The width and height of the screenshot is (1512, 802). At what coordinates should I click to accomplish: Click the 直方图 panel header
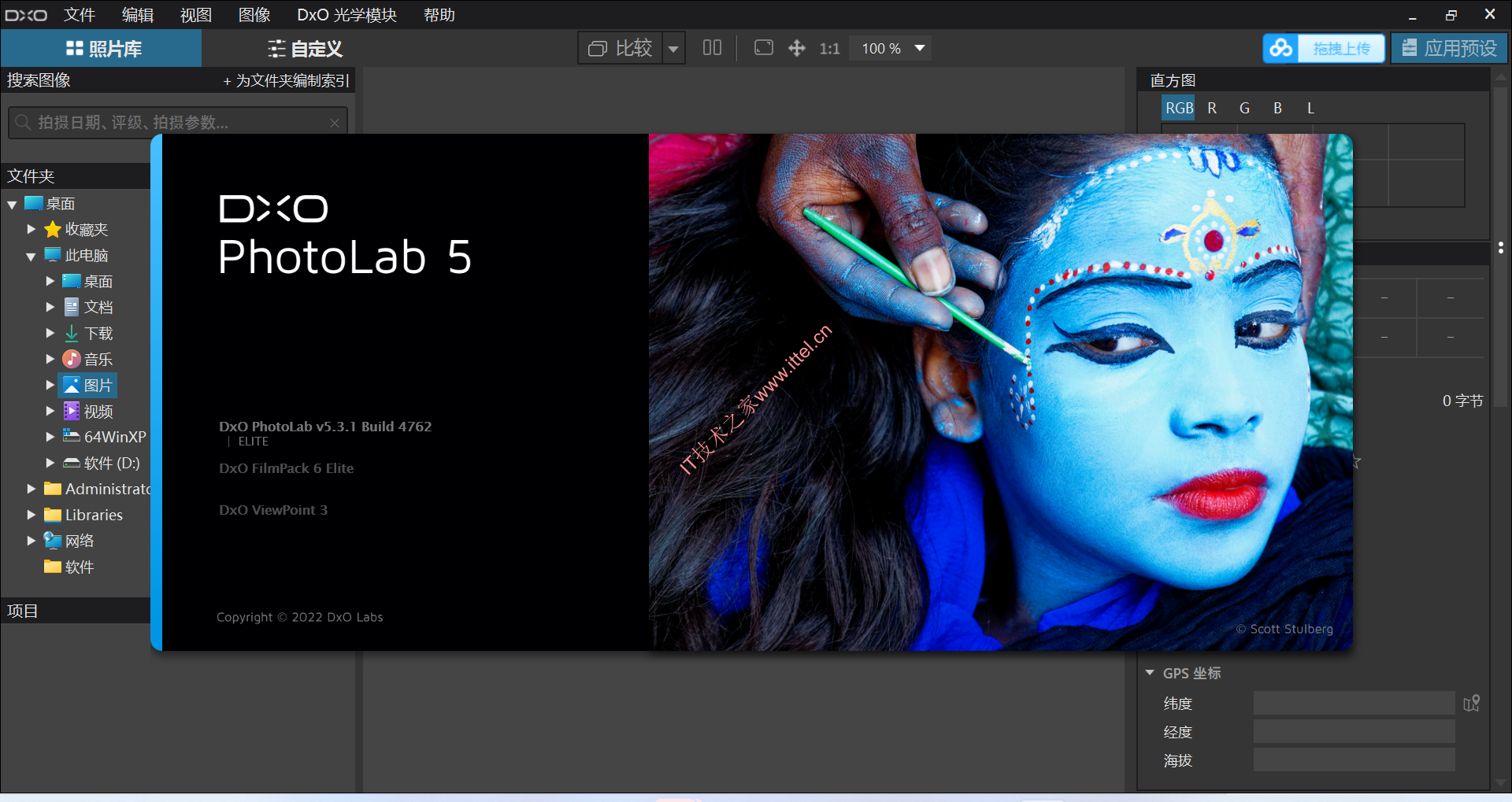[1313, 80]
